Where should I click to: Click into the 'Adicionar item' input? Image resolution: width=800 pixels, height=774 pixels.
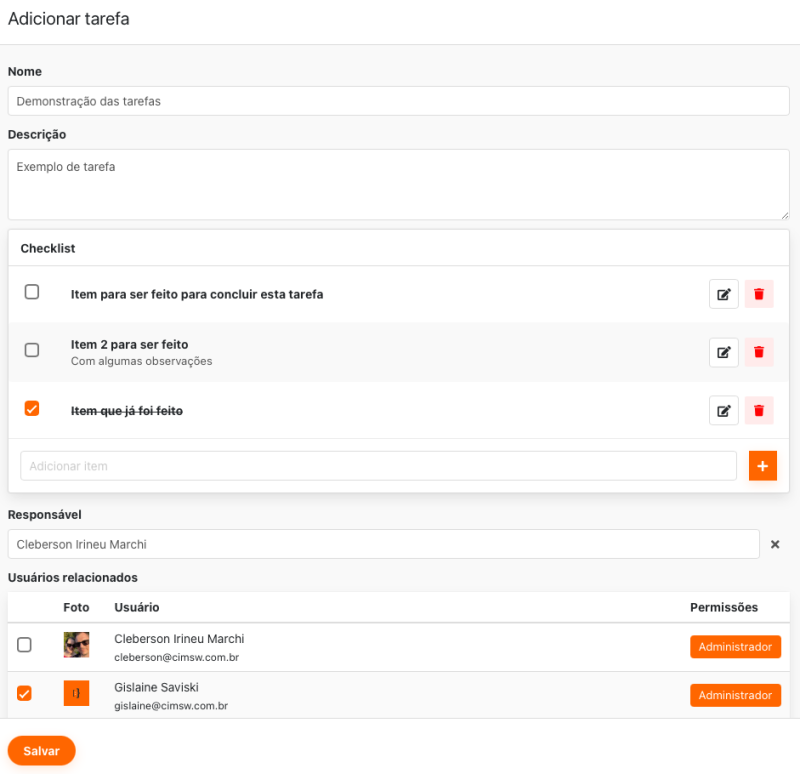pos(378,466)
